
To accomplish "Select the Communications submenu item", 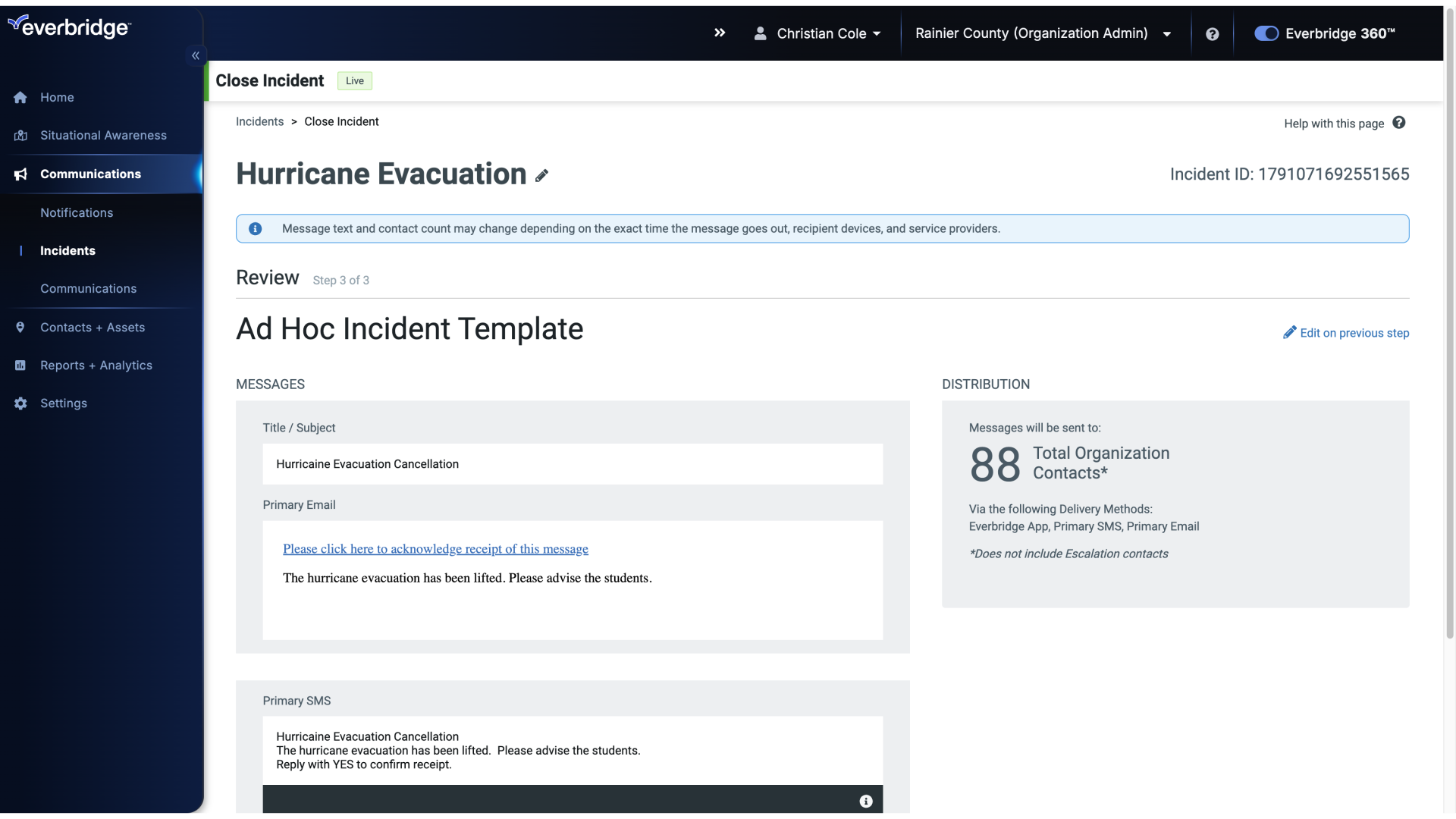I will click(x=88, y=288).
